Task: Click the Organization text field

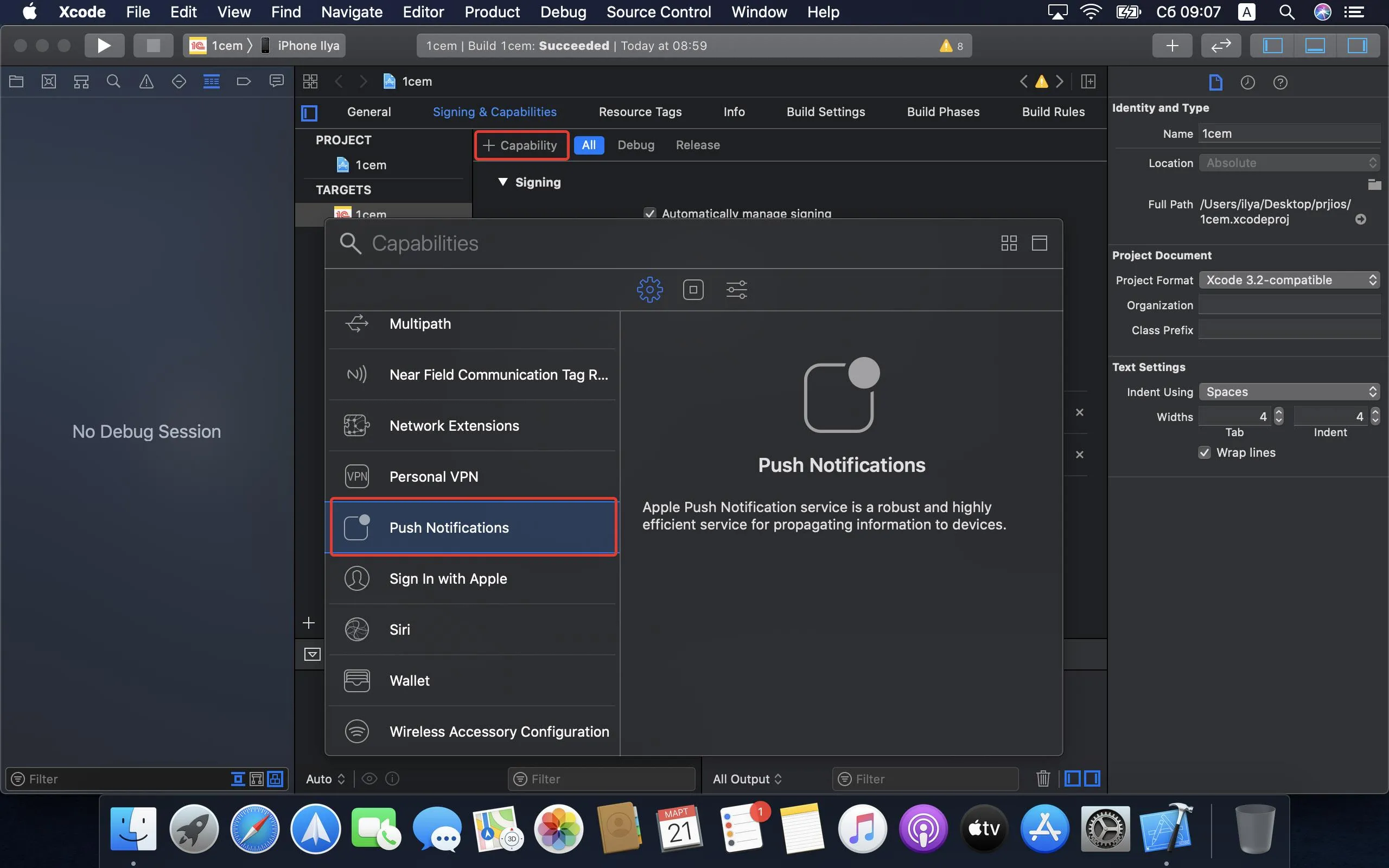Action: [1289, 305]
